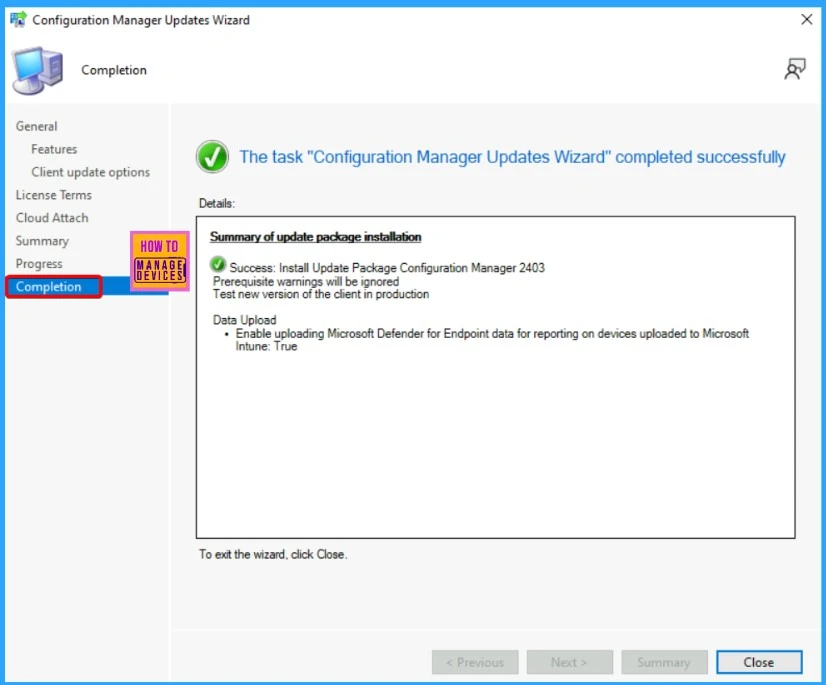Screen dimensions: 826x685
Task: Click the 'Configuration Manager Updates Wizard' window title
Action: tap(141, 20)
